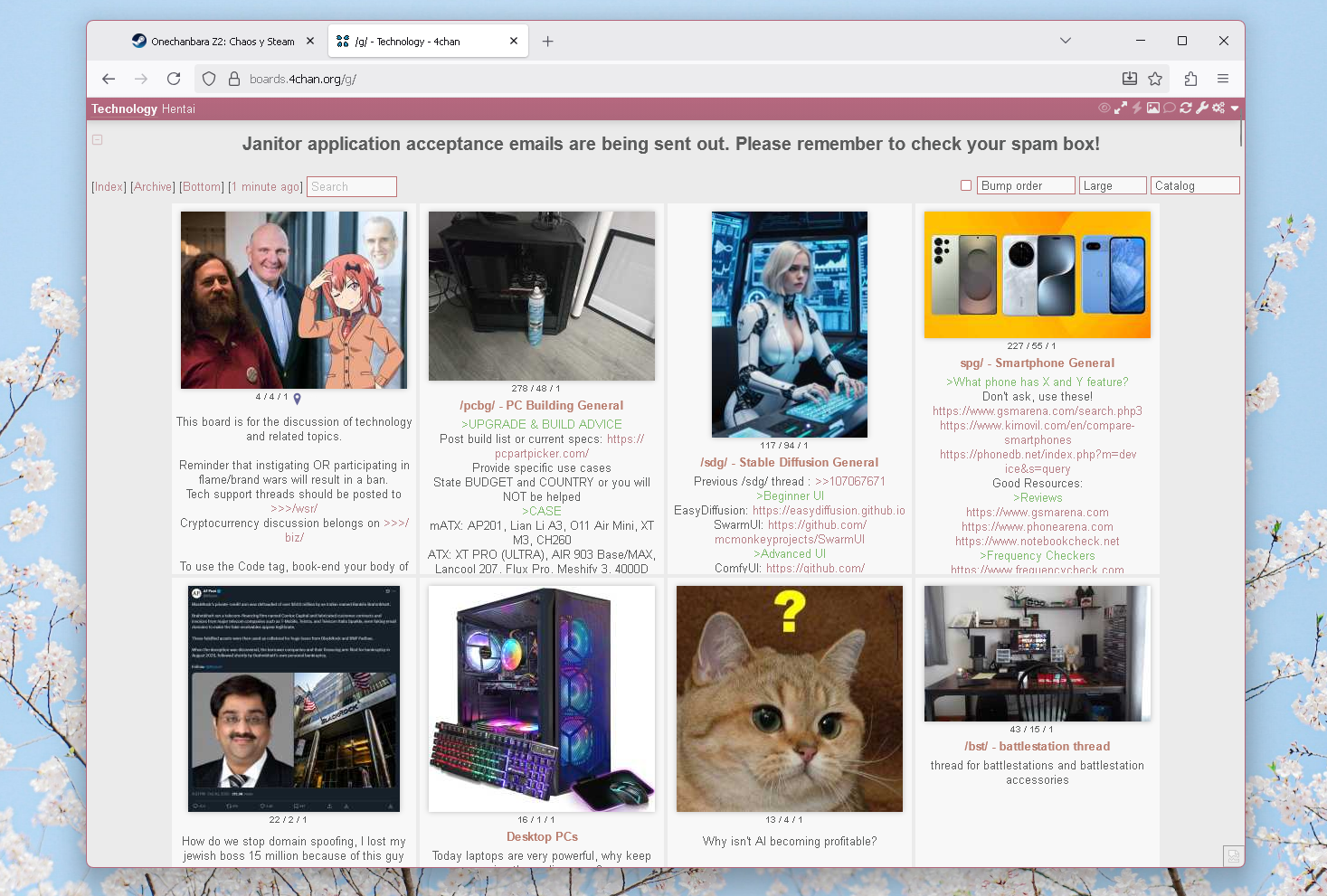Open the Catalog view dropdown
1327x896 pixels.
[1195, 185]
